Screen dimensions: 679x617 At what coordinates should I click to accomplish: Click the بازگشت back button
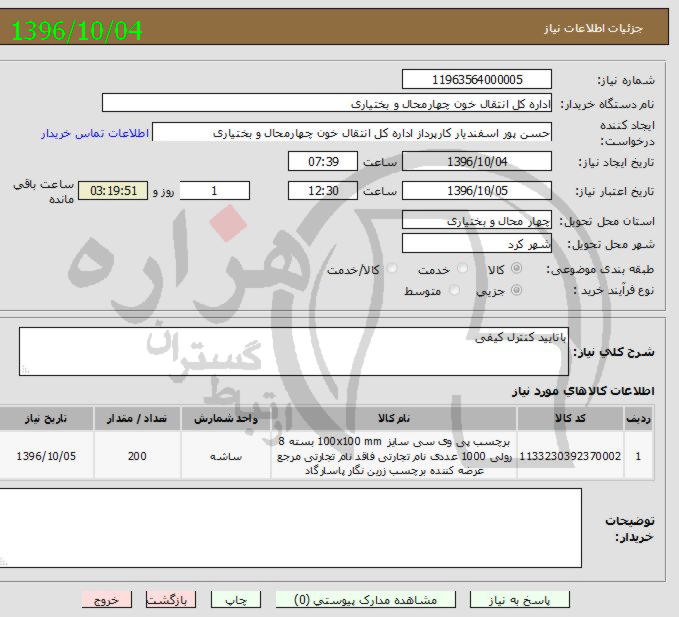[171, 600]
